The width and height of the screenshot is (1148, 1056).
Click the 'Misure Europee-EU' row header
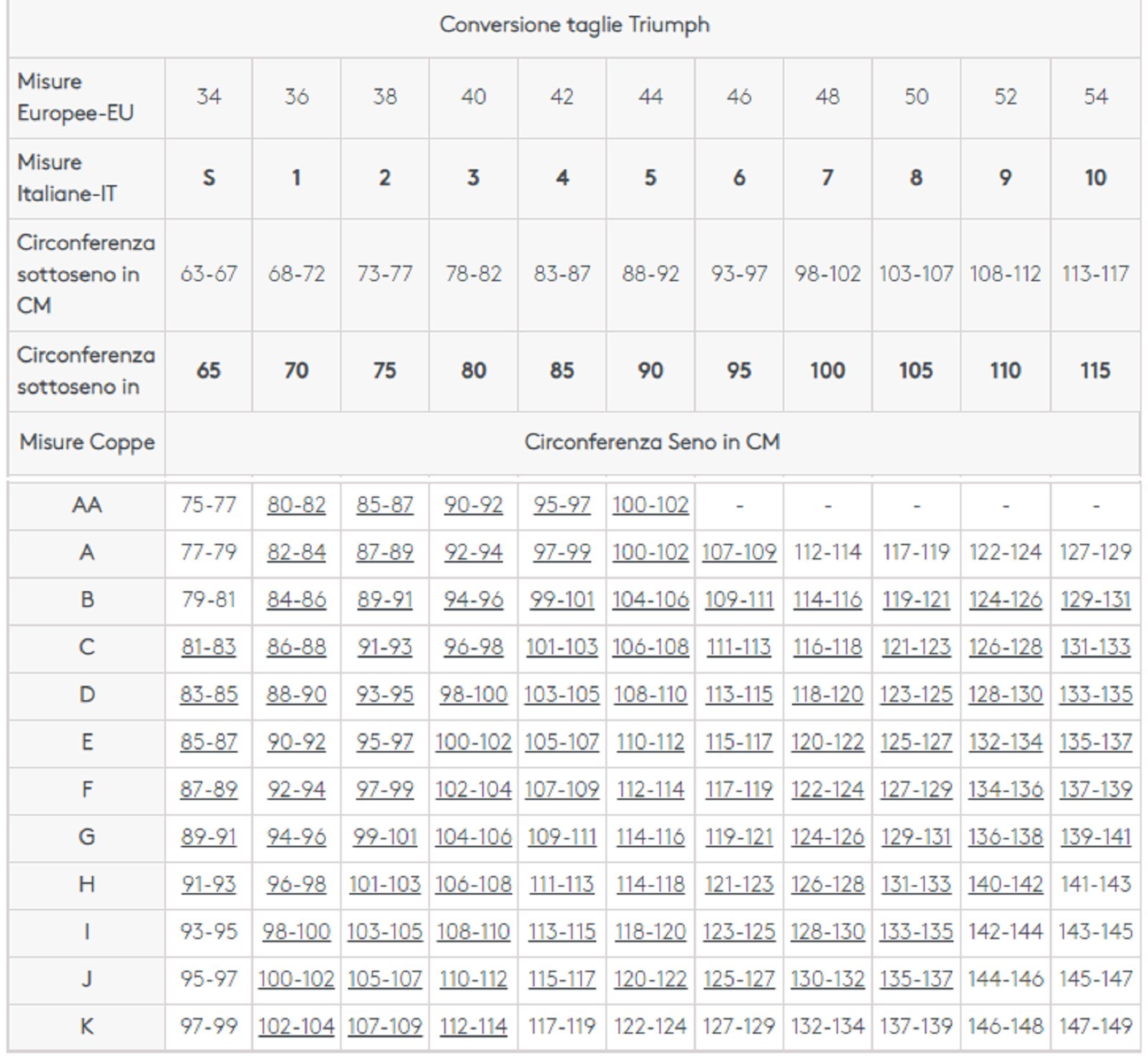click(x=87, y=98)
